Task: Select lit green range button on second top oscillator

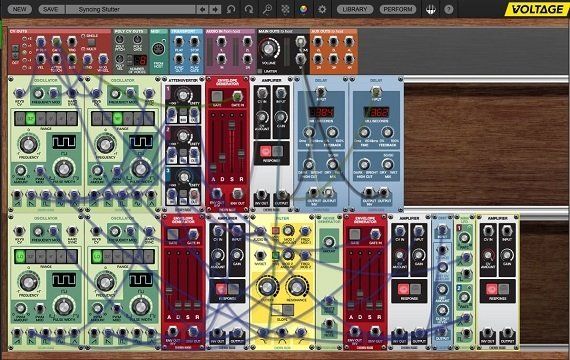Action: click(x=117, y=118)
